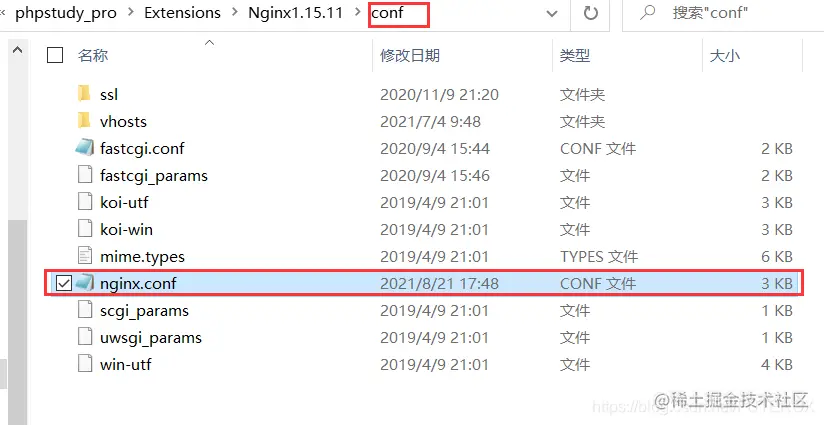Select the fastcgi_params file name
Screen dimensions: 824x425
[154, 176]
